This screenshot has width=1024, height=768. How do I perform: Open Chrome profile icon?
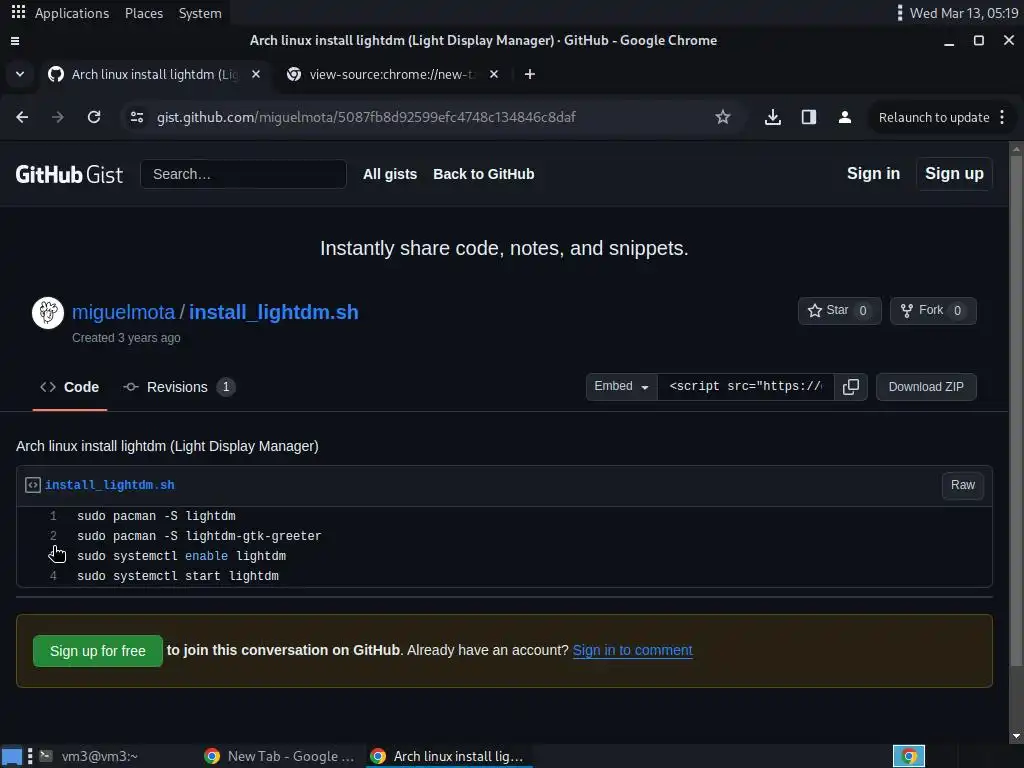pos(844,118)
